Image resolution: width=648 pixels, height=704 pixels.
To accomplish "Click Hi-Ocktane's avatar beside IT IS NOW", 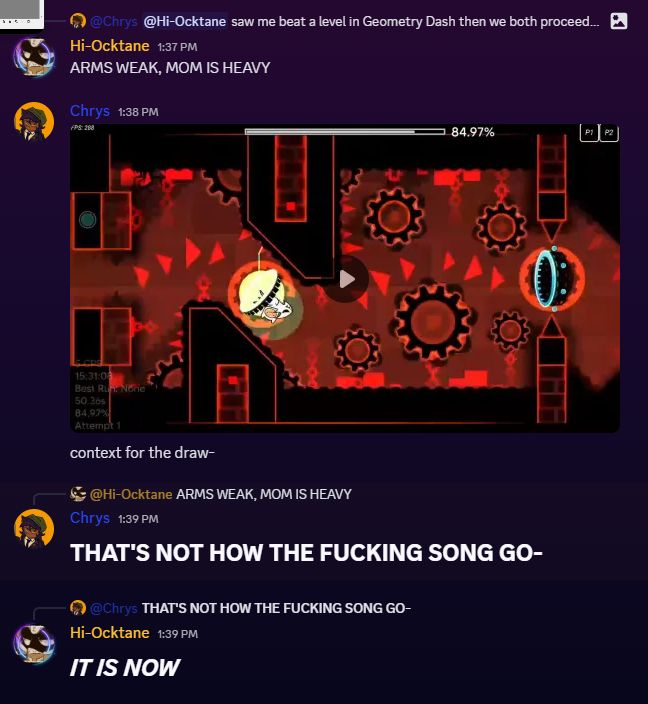I will (x=34, y=644).
